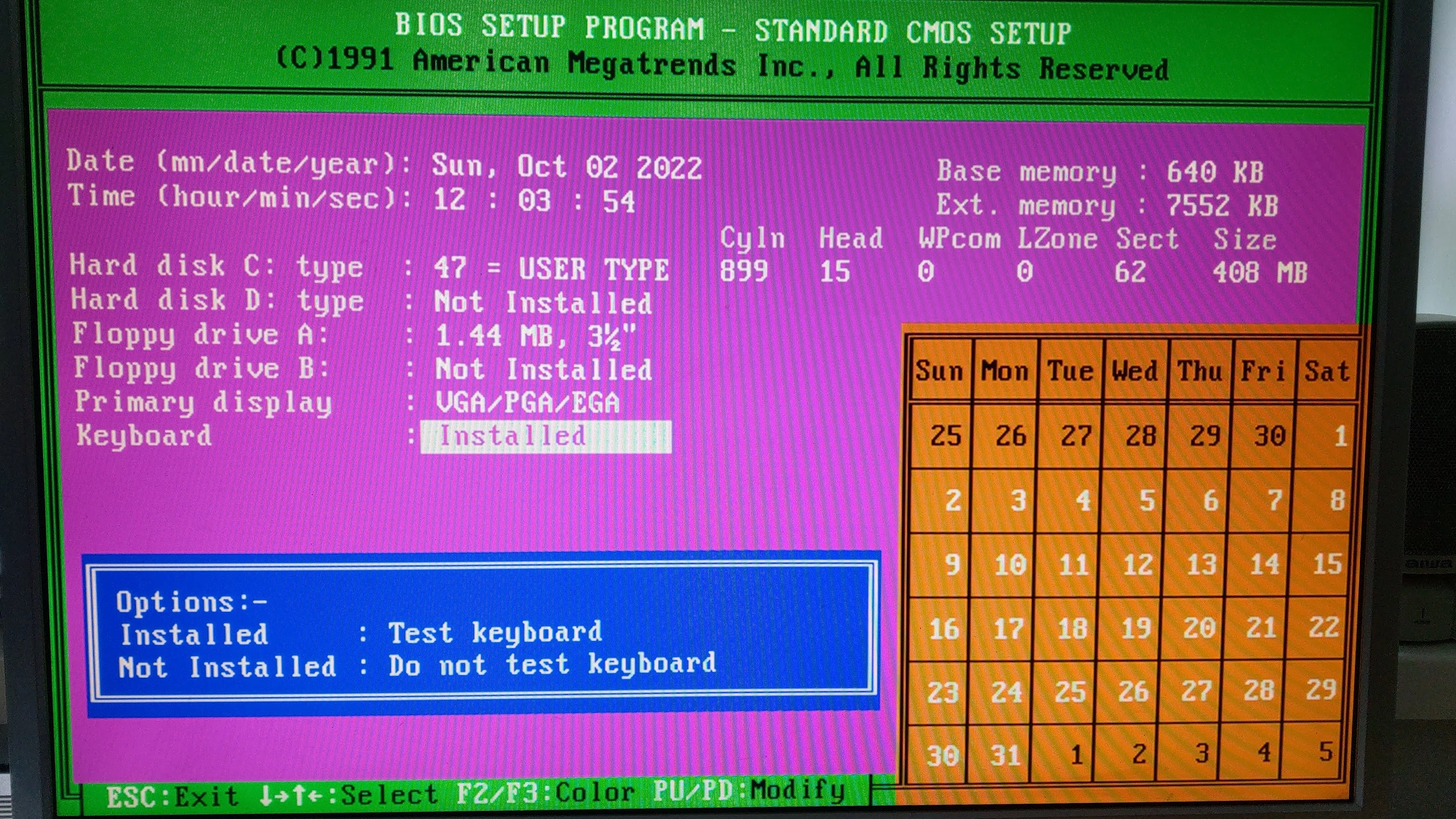
Task: Click 'F2/F3:Color' hint in bottom bar
Action: 545,793
